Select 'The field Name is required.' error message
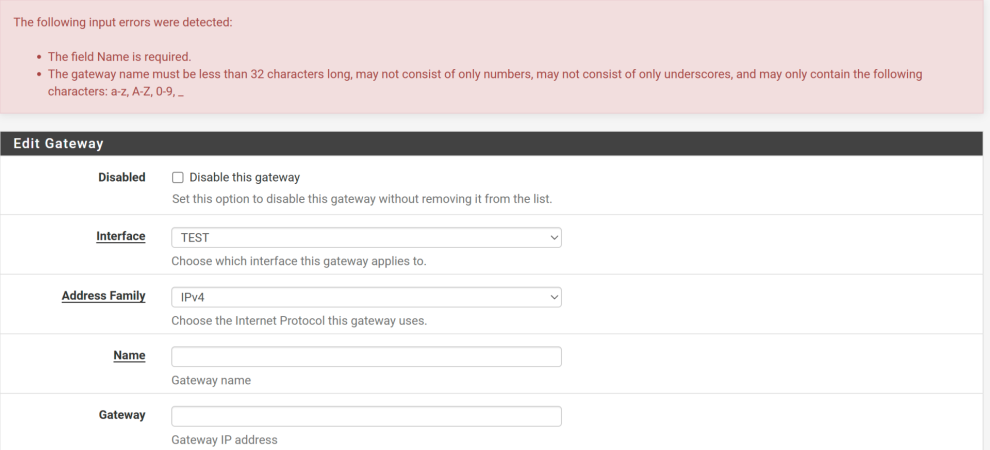Viewport: 990px width, 450px height. 119,57
